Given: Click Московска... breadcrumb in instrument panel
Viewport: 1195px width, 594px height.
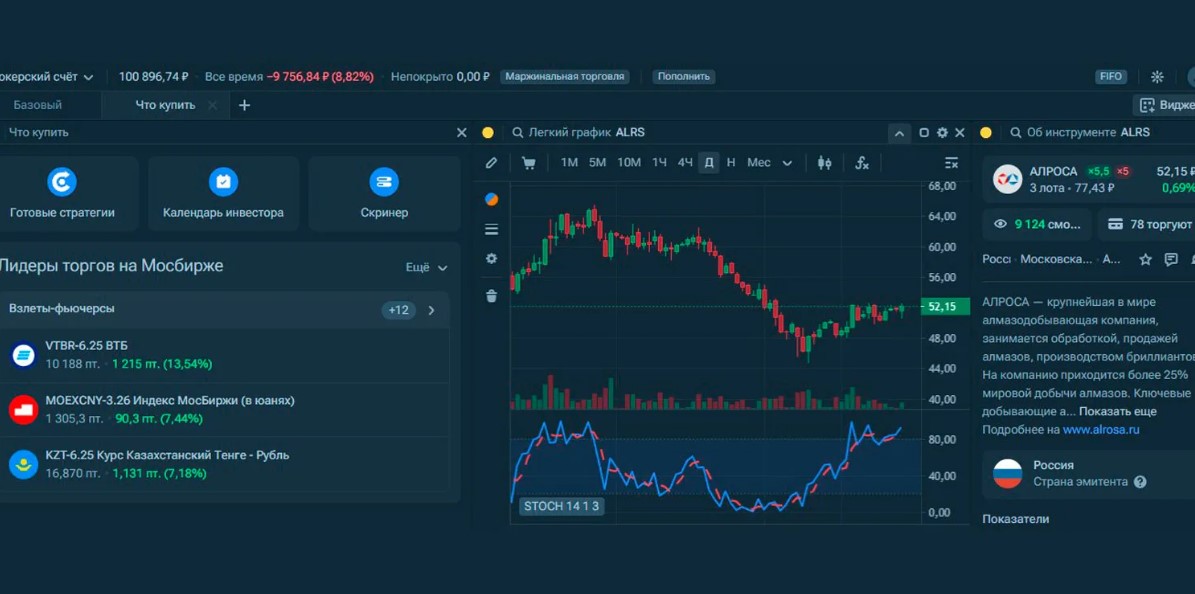Looking at the screenshot, I should [x=1056, y=259].
